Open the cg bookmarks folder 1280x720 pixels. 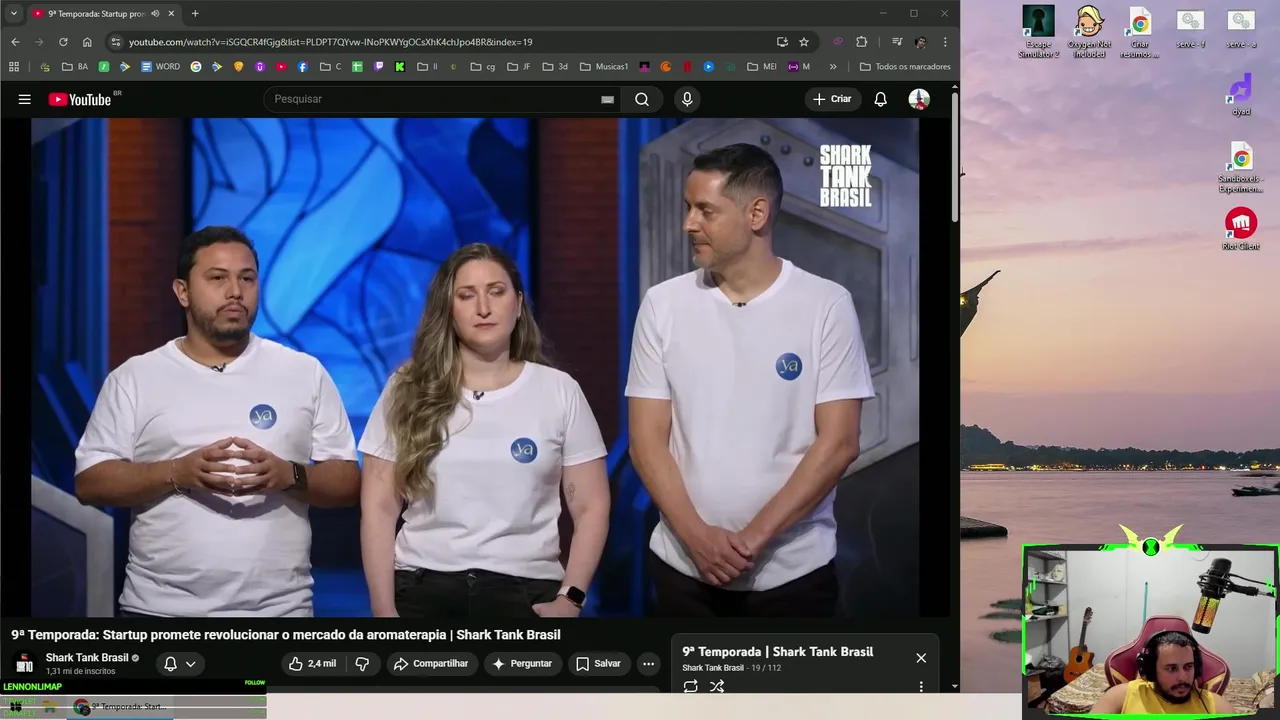click(x=483, y=67)
